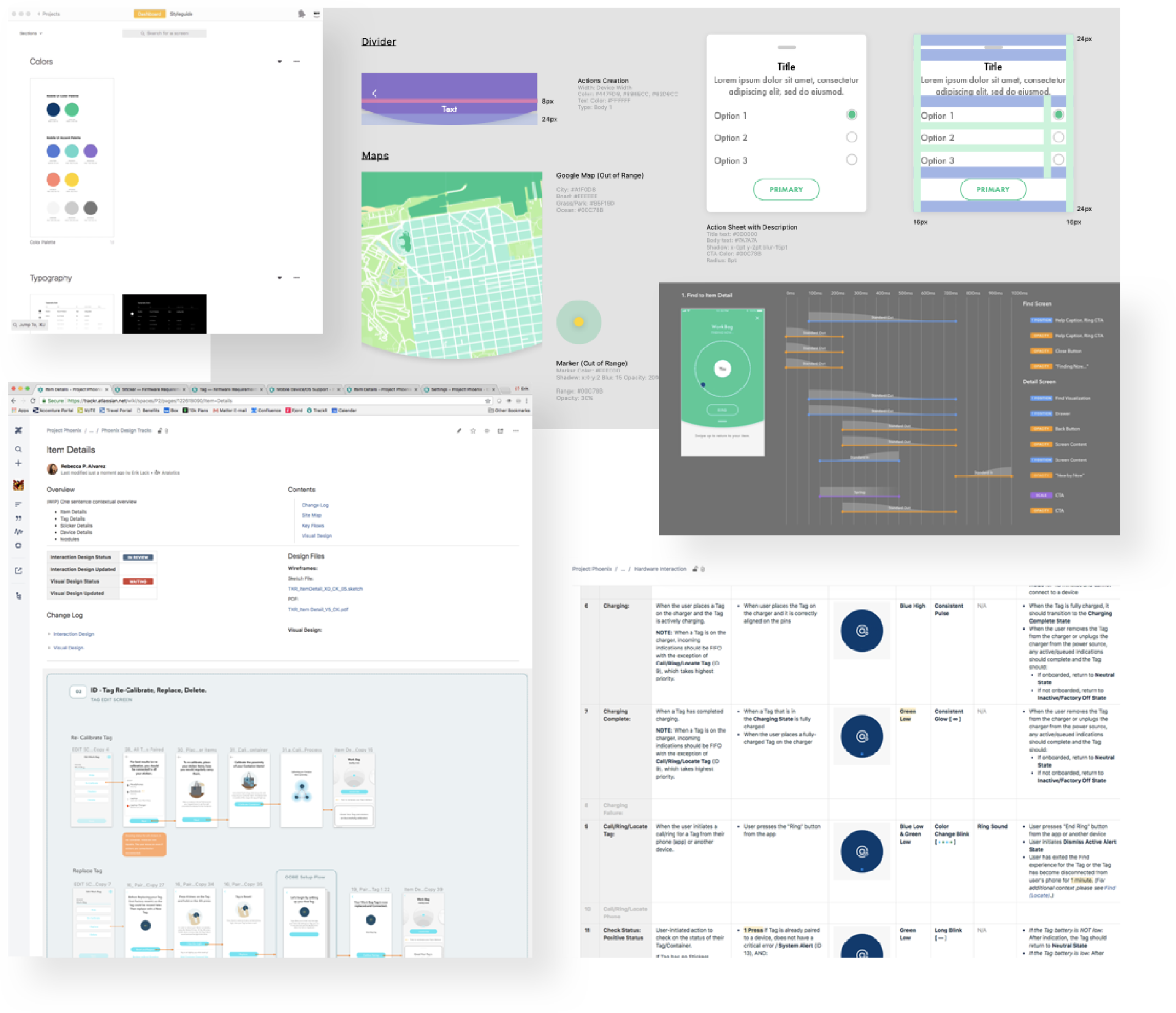Click the page tree icon at sidebar bottom
The width and height of the screenshot is (1176, 1013).
[18, 596]
